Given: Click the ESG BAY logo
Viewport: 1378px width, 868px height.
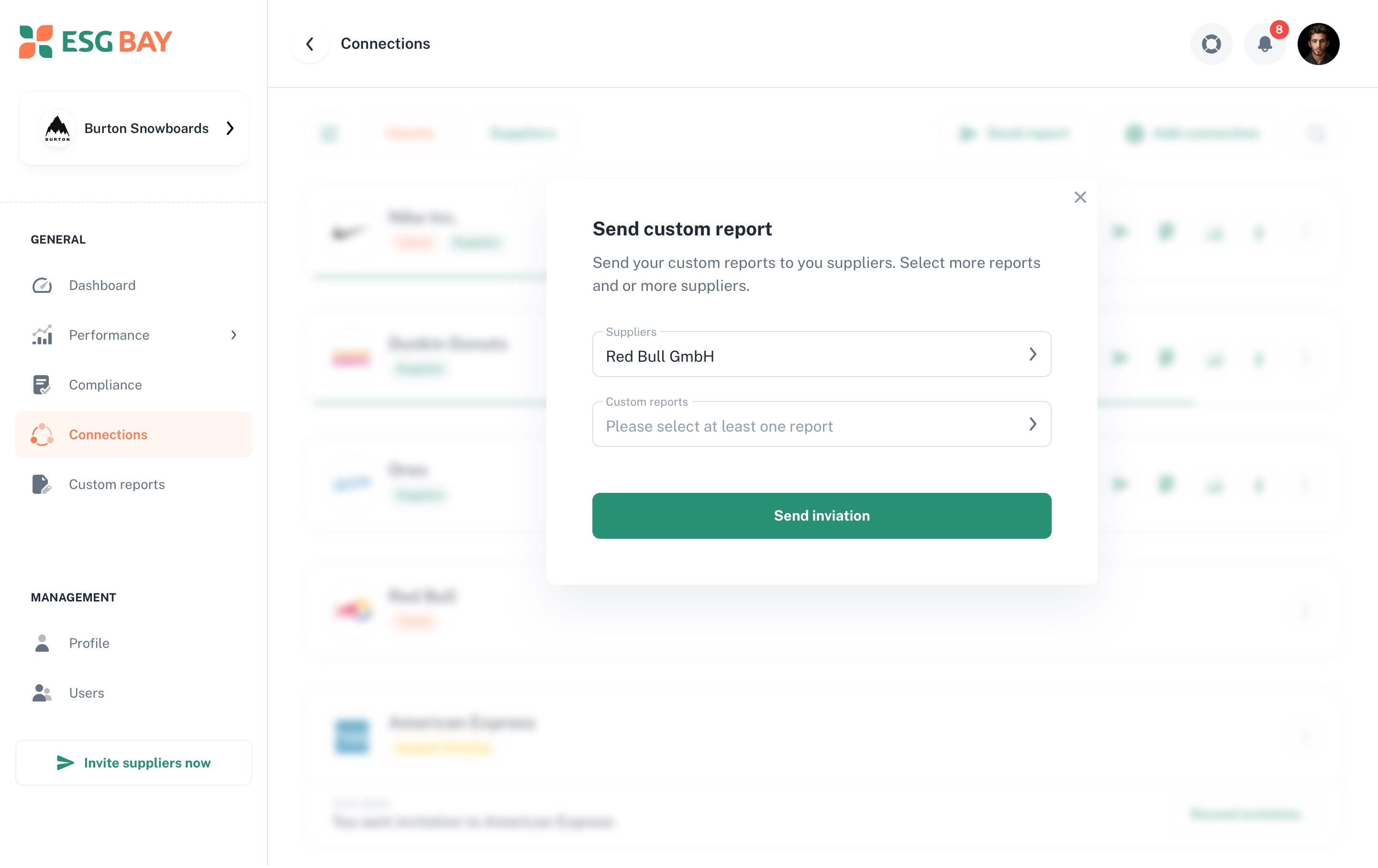Looking at the screenshot, I should 95,42.
